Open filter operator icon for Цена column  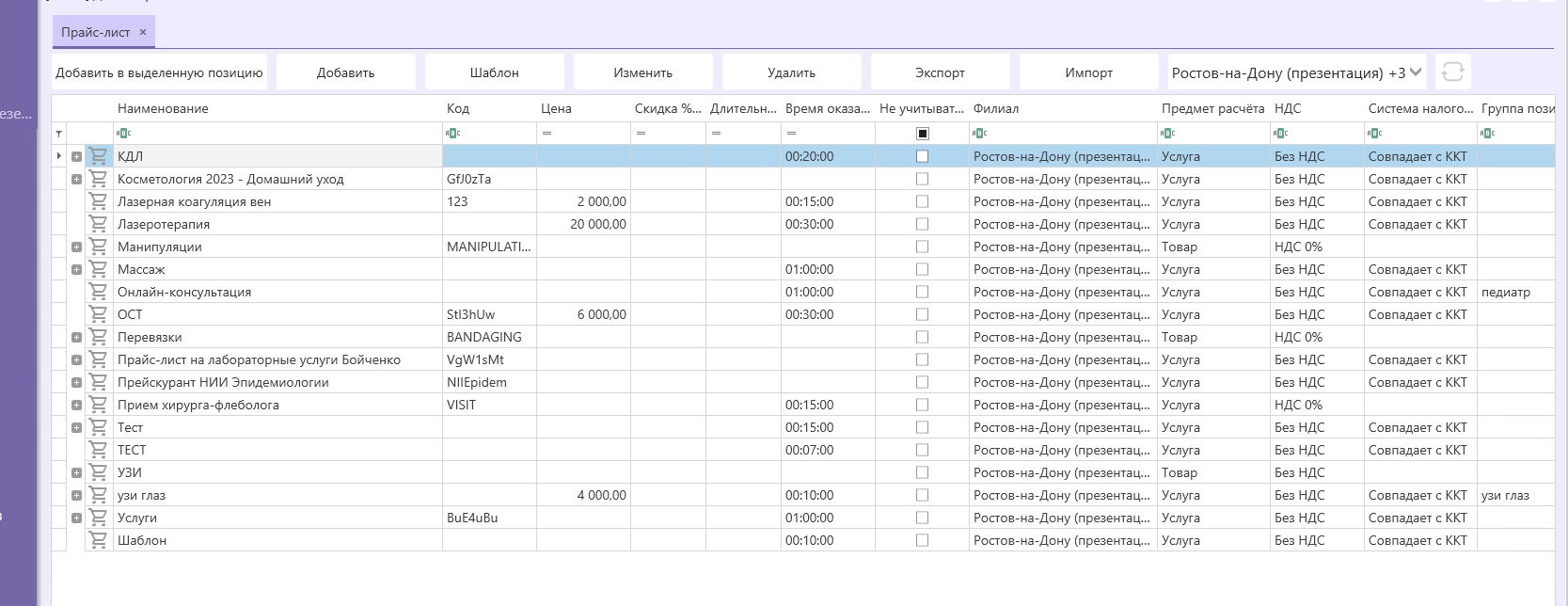click(x=546, y=134)
